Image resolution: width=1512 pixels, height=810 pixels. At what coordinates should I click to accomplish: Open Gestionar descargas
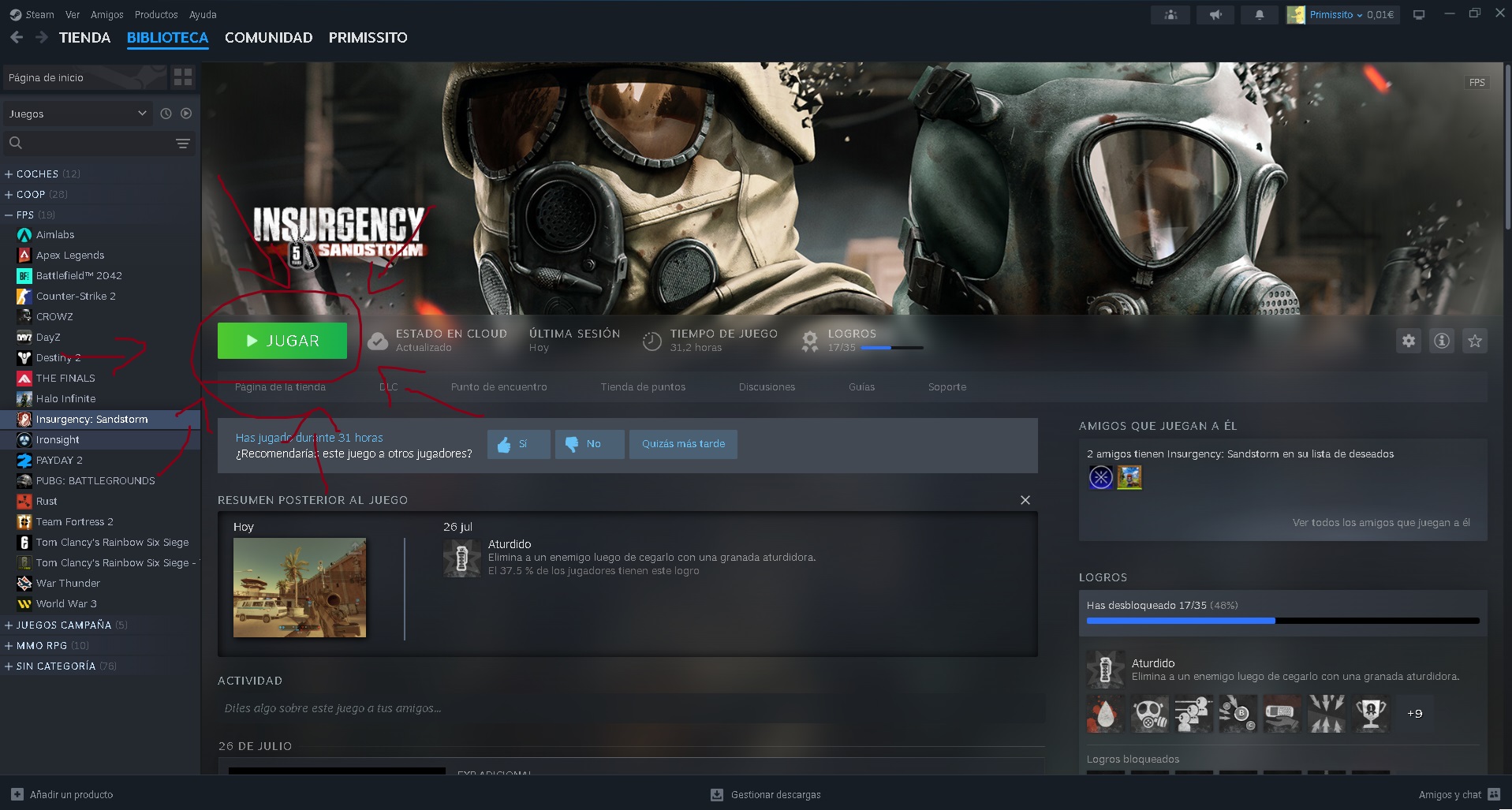pos(766,794)
